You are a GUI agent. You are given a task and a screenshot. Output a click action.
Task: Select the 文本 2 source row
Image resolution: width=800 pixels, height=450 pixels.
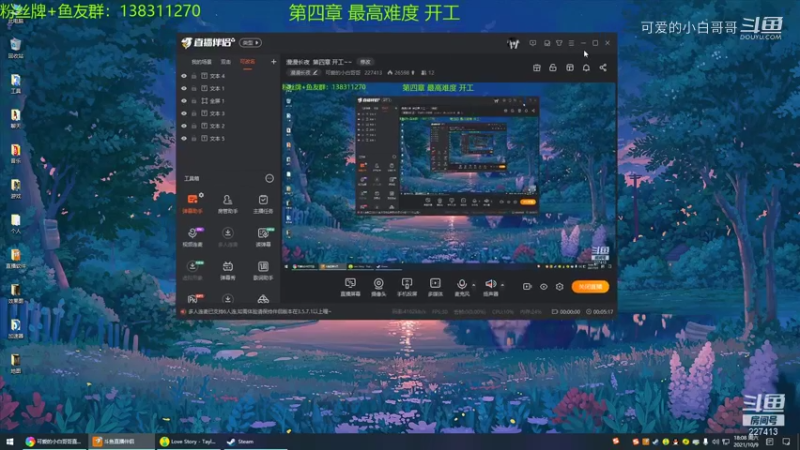[229, 126]
